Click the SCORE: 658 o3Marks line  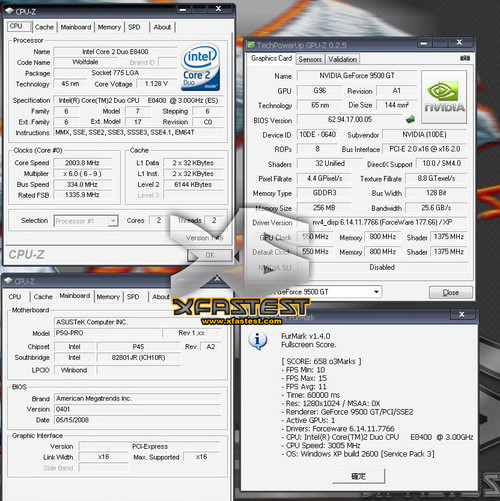coord(321,361)
